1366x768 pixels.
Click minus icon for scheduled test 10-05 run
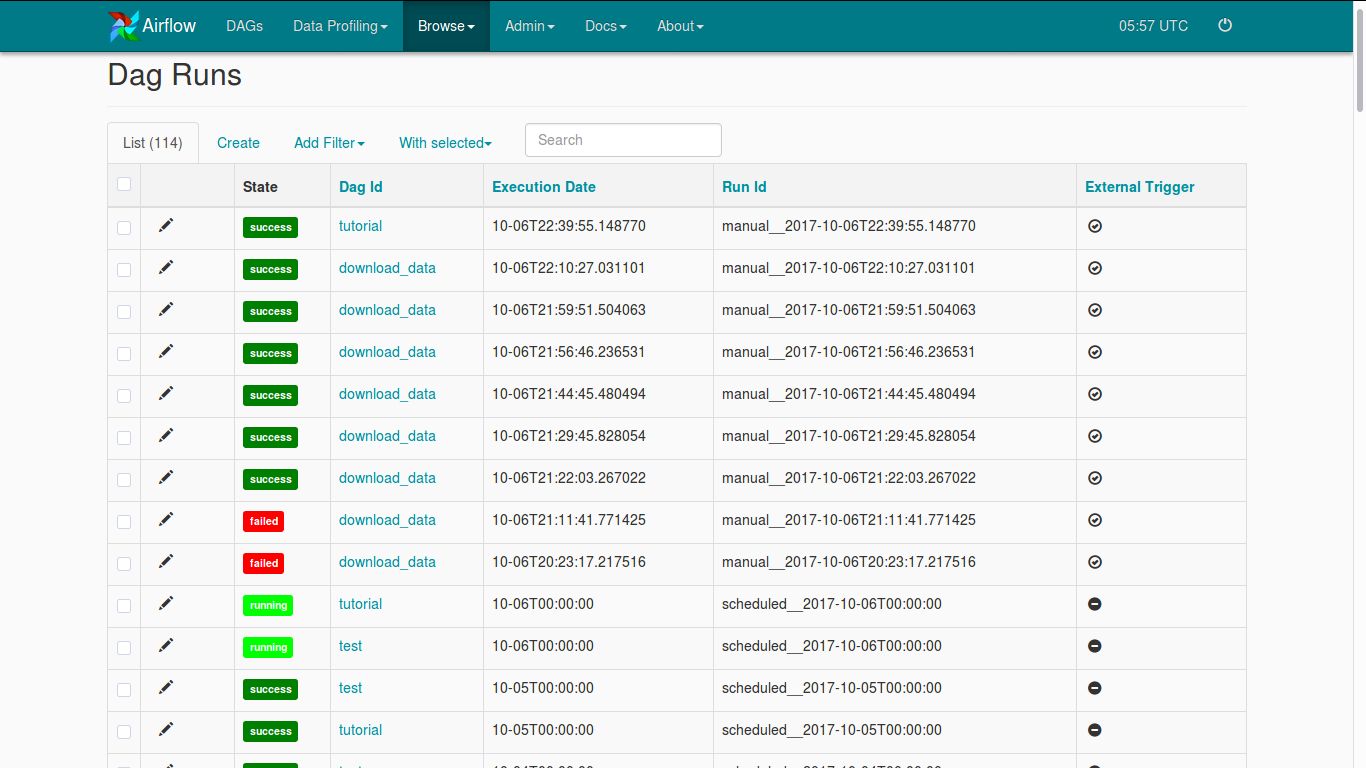point(1094,689)
